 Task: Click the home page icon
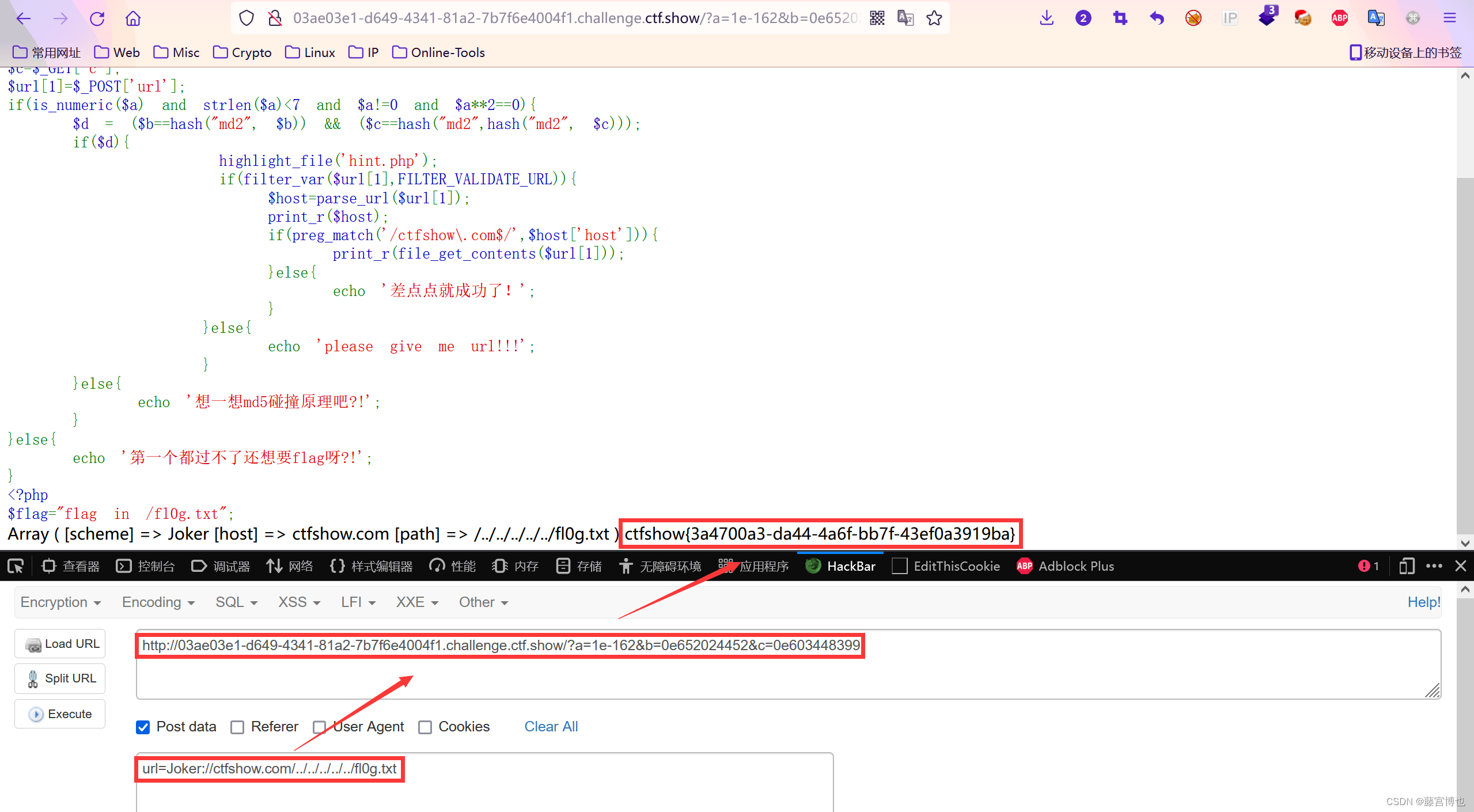coord(133,18)
